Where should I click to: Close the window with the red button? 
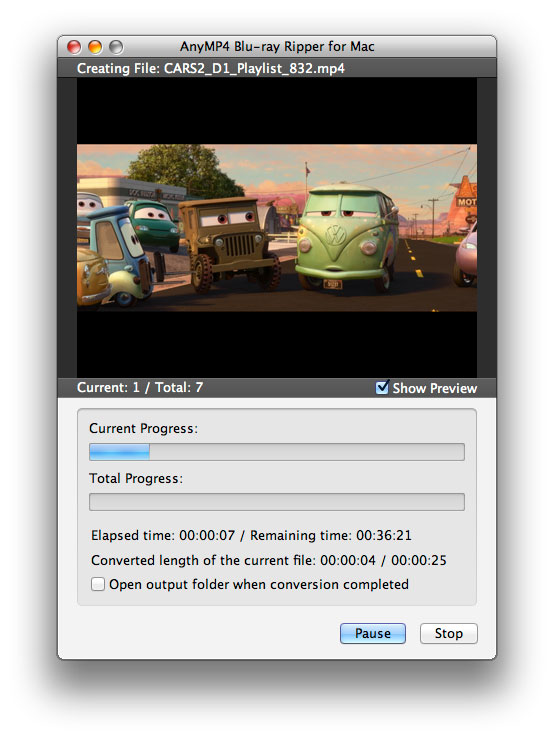(x=74, y=47)
